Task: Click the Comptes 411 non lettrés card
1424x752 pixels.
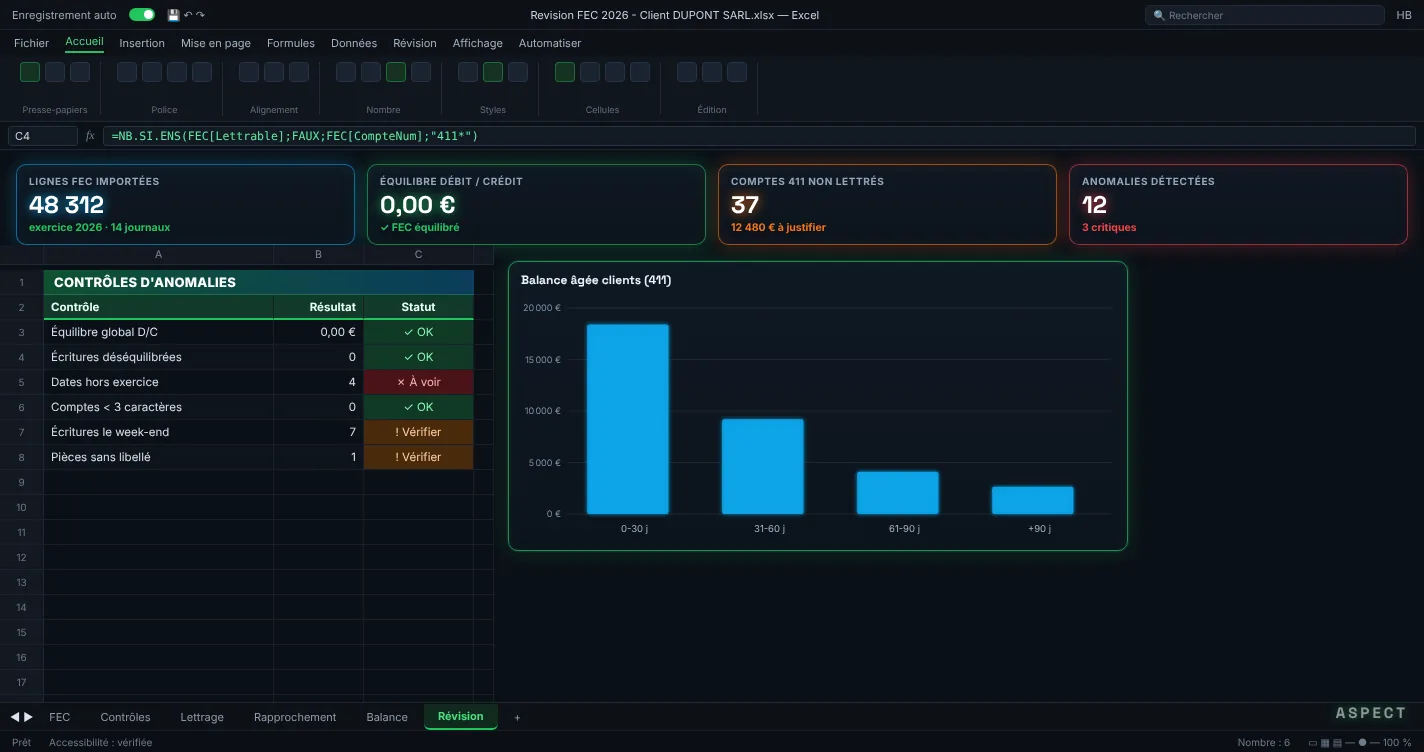Action: click(887, 204)
